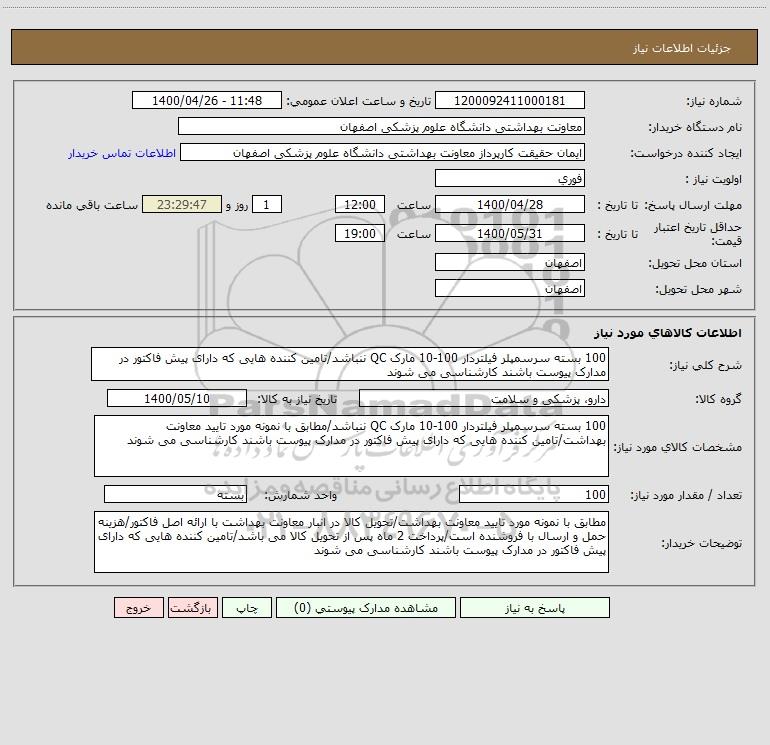Click the ساعت باقی مانده label
The height and width of the screenshot is (745, 770).
(x=92, y=205)
